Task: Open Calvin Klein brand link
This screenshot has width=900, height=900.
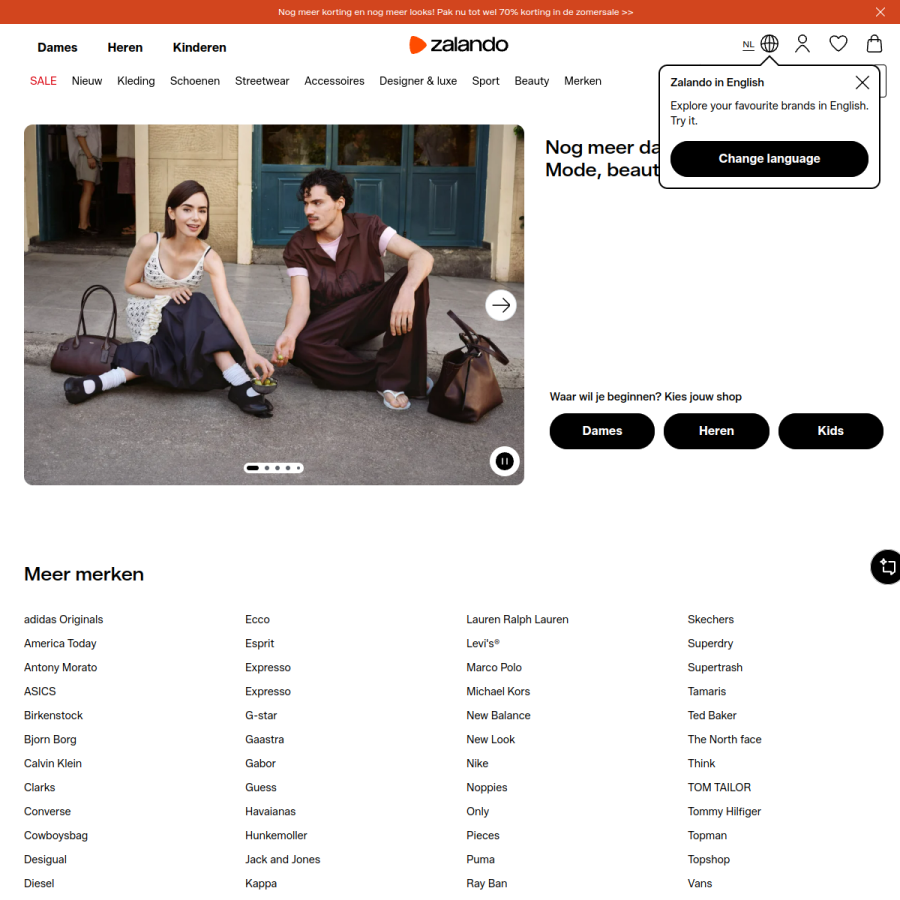Action: [x=53, y=763]
